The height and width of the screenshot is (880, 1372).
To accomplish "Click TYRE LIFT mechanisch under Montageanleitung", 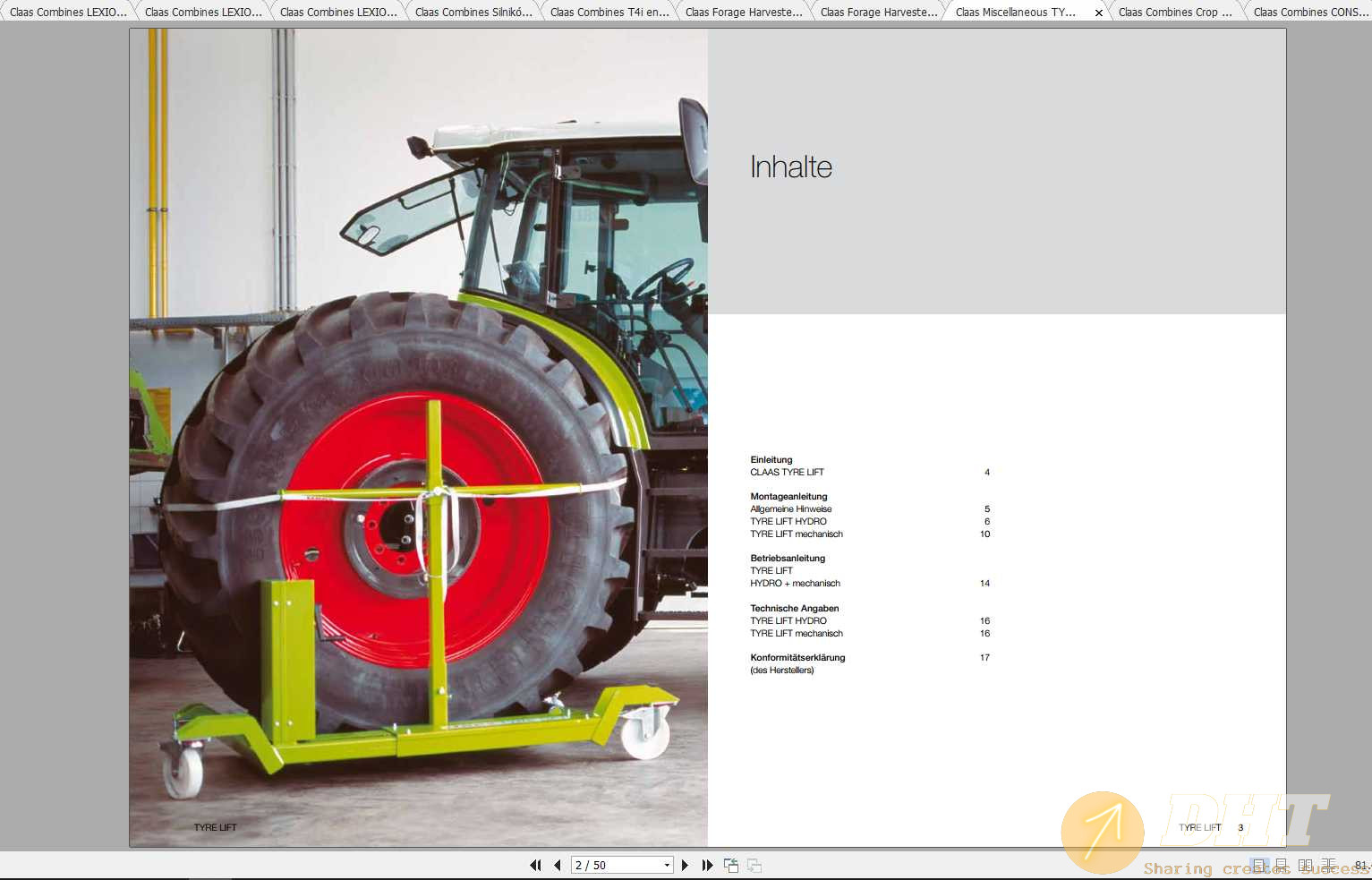I will point(797,534).
